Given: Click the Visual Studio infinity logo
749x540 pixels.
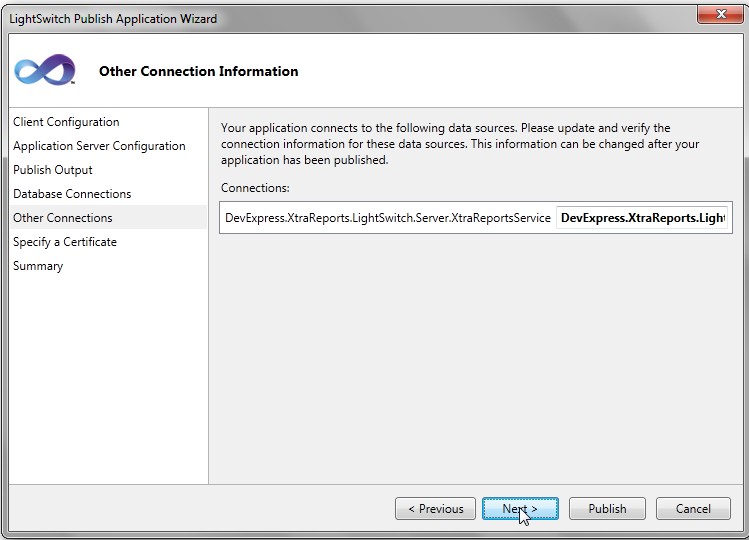Looking at the screenshot, I should point(45,71).
